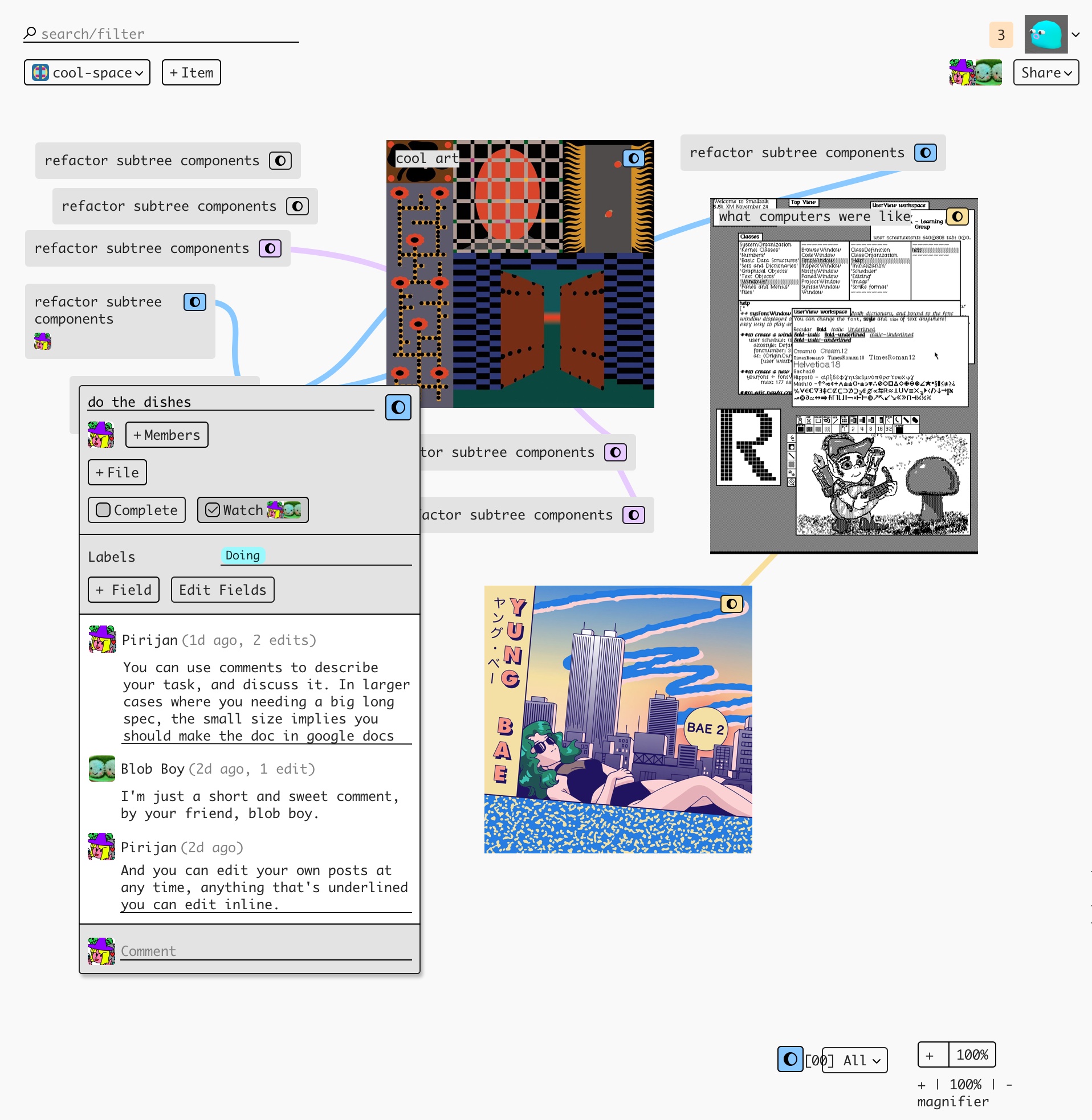Open the Share dropdown
The height and width of the screenshot is (1120, 1092).
pos(1045,73)
